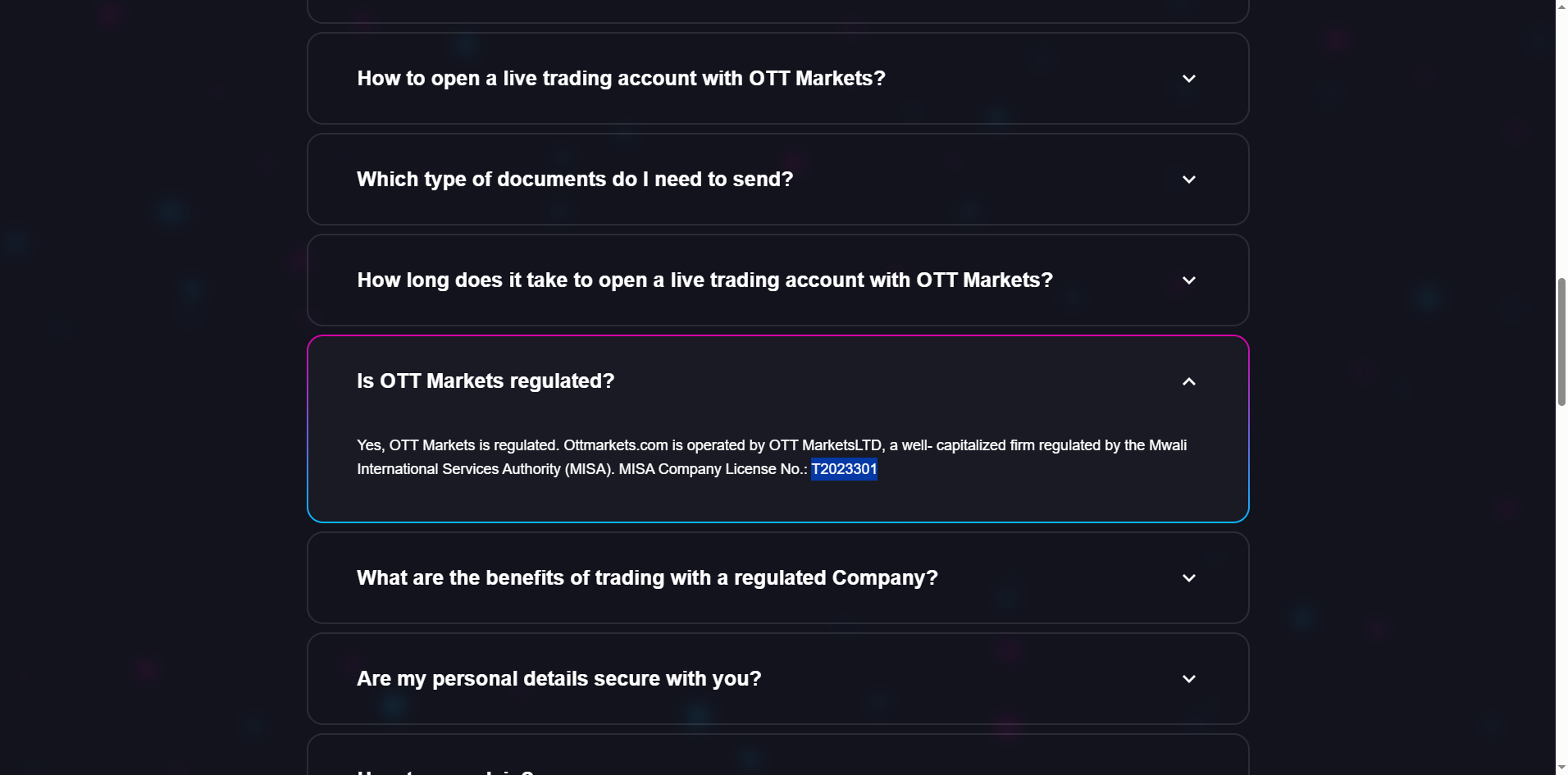The height and width of the screenshot is (775, 1568).
Task: Expand "Which type of documents do I need to send?"
Action: point(575,180)
